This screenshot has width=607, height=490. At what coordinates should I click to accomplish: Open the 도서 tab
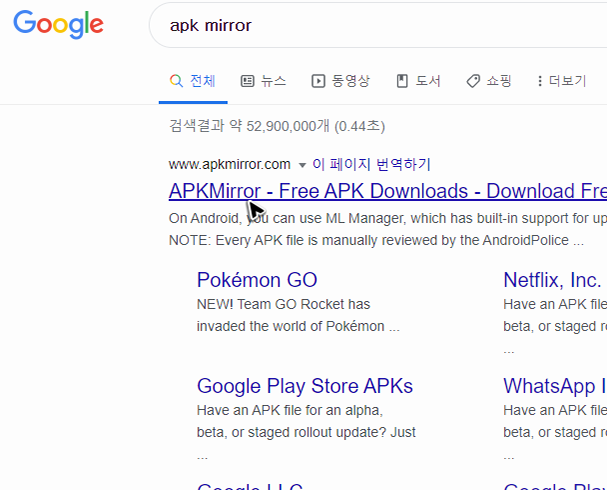[418, 81]
